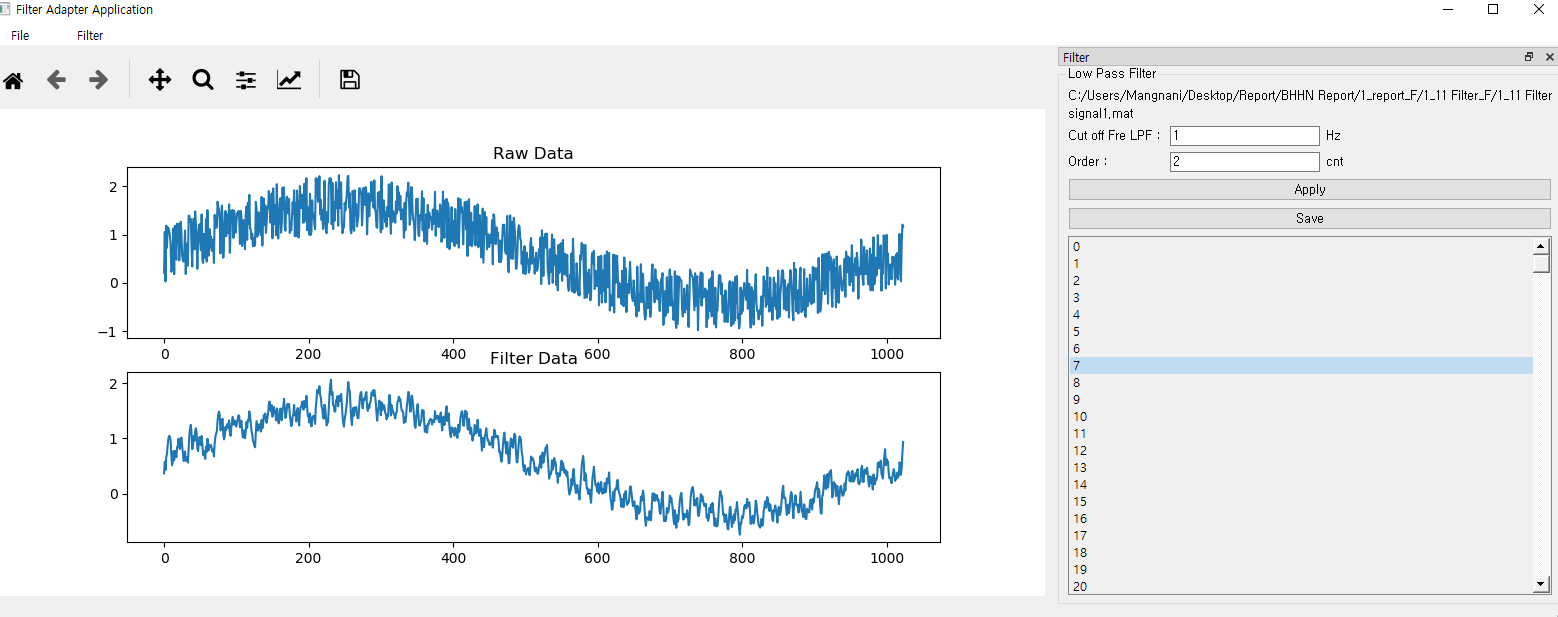Viewport: 1558px width, 617px height.
Task: Close the Filter dock panel
Action: 1549,57
